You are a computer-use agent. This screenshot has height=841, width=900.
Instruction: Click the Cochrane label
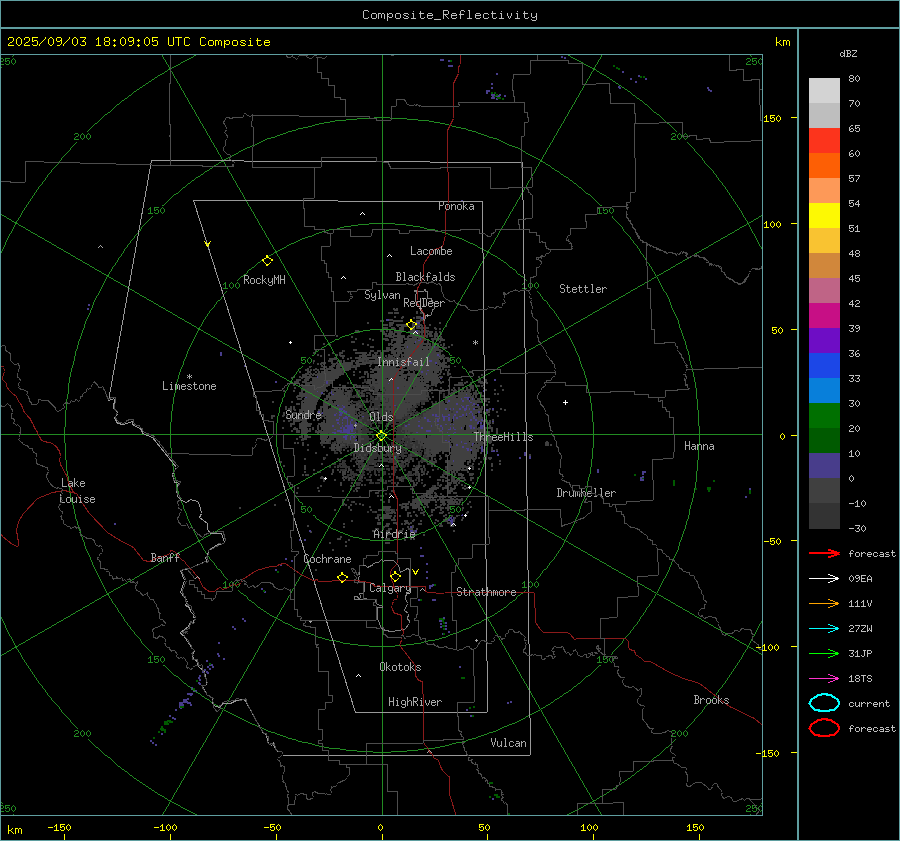coord(327,559)
